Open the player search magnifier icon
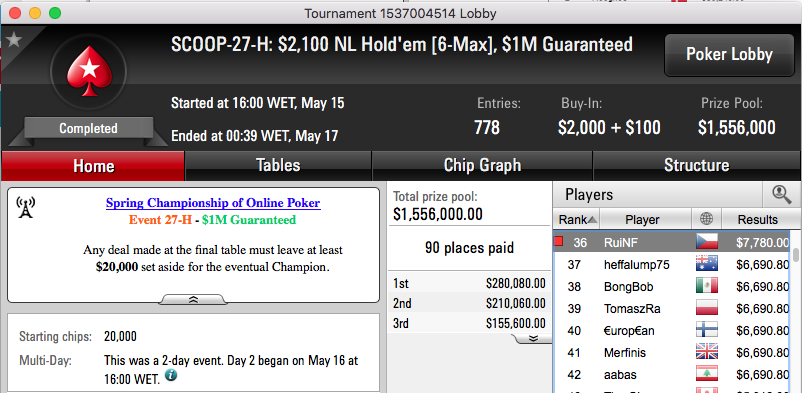This screenshot has width=802, height=393. tap(780, 194)
